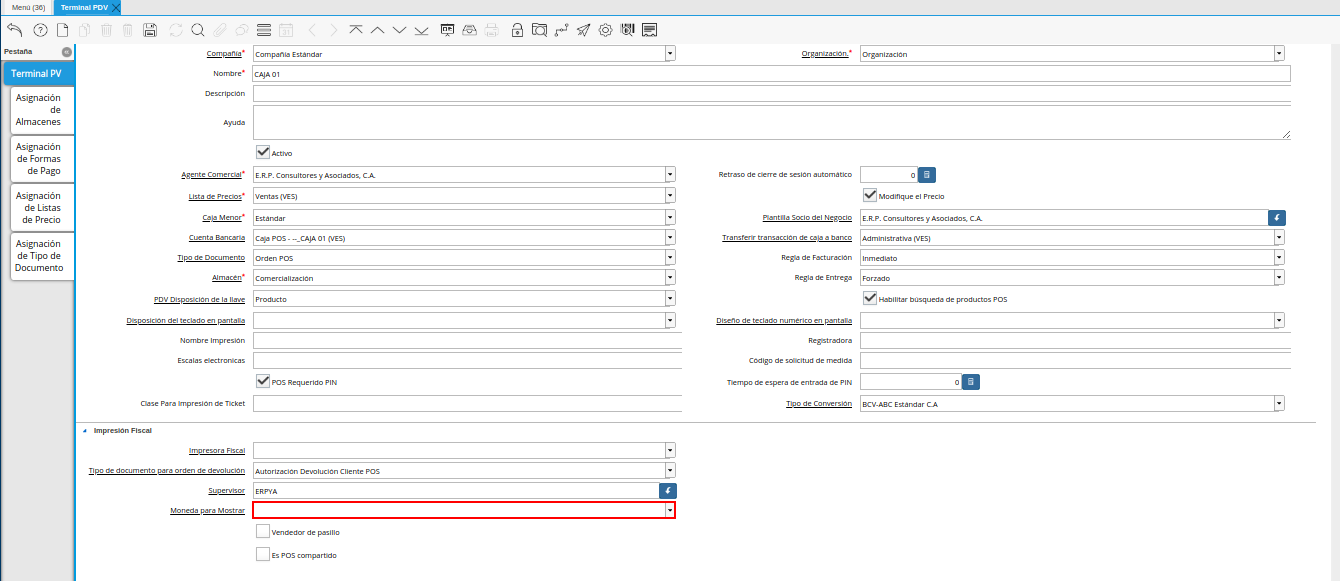1340x581 pixels.
Task: Switch to Asignación de Almacenes tab
Action: pyautogui.click(x=39, y=110)
